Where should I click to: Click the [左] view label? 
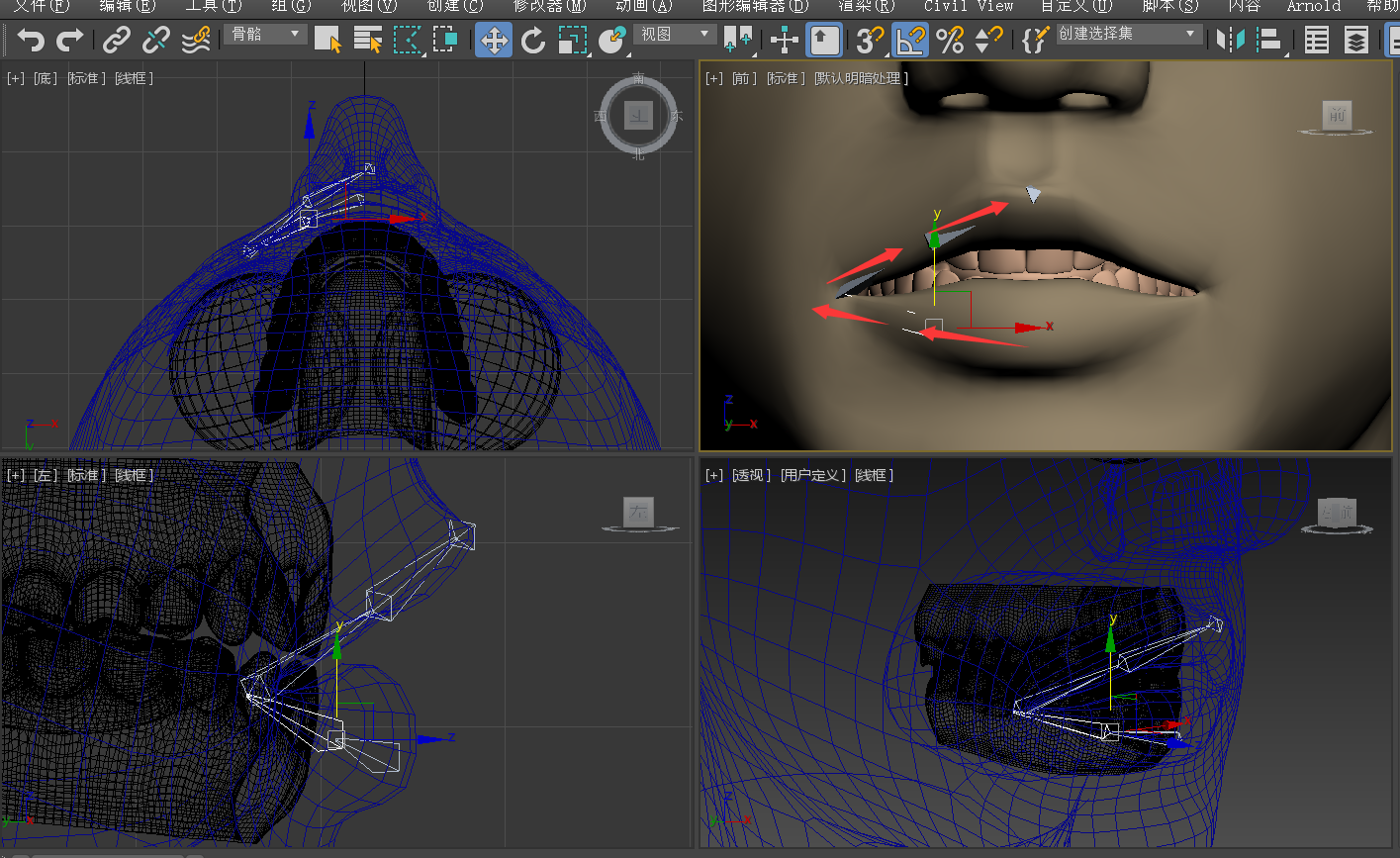click(46, 475)
